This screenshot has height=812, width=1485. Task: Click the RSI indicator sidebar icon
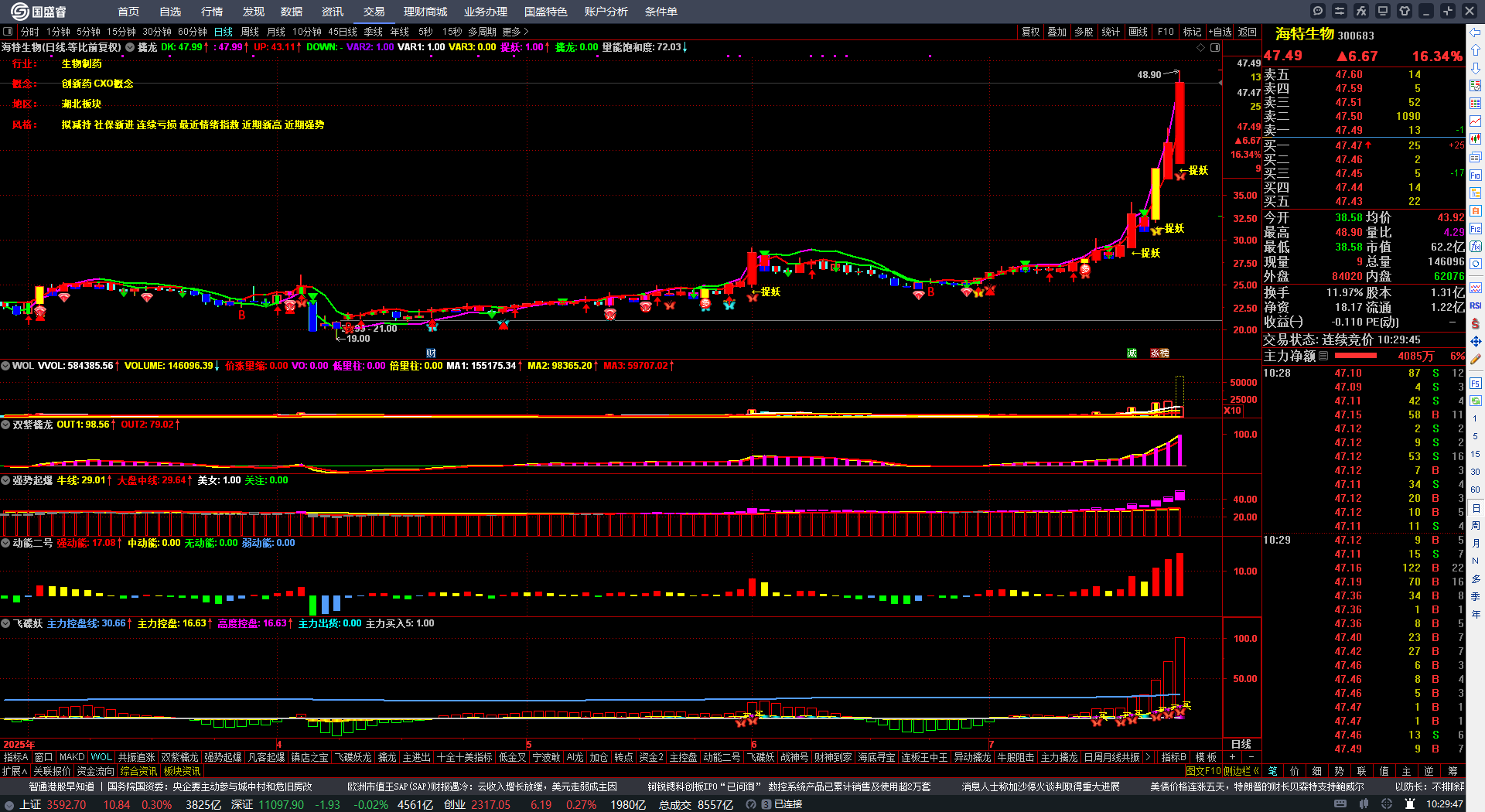click(1476, 305)
